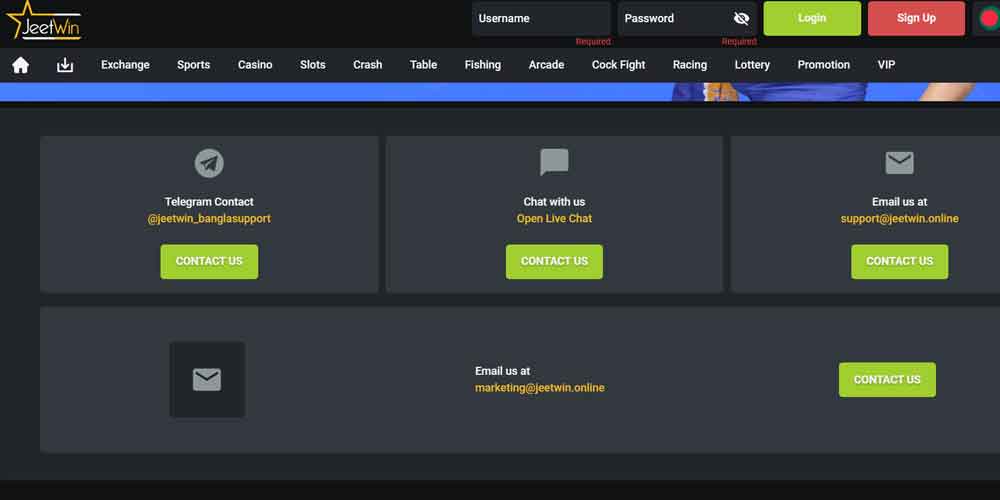Open the Slots menu
The height and width of the screenshot is (500, 1000).
[x=312, y=65]
